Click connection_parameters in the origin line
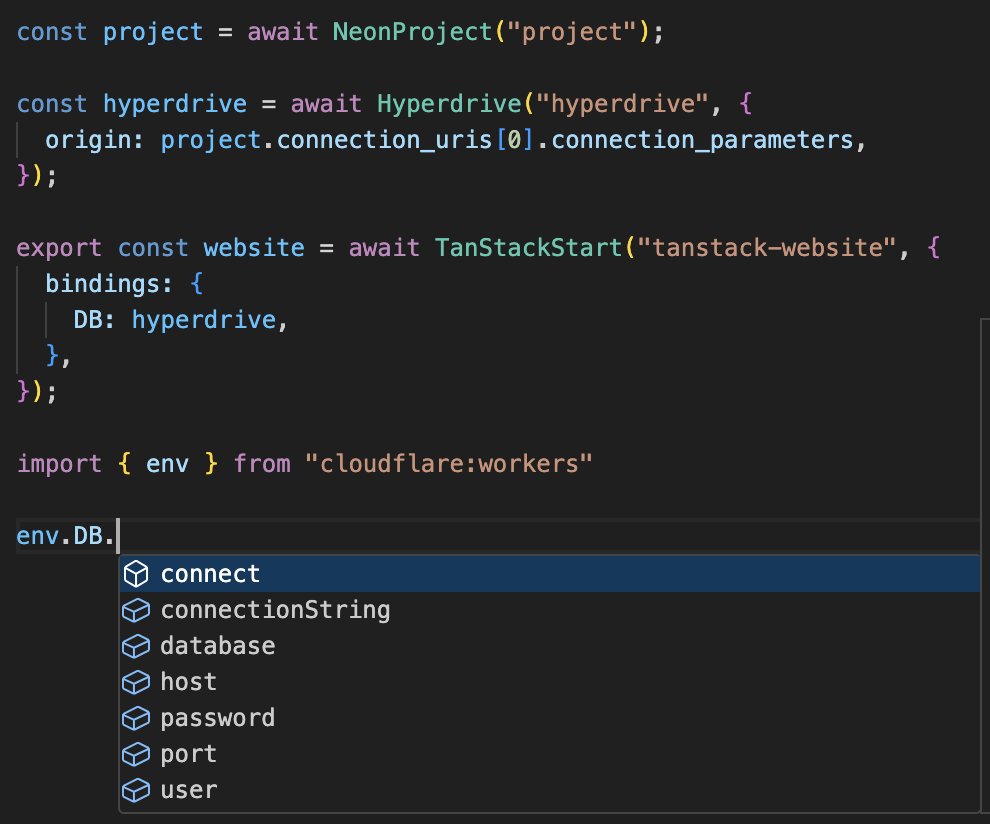The width and height of the screenshot is (990, 824). 702,140
